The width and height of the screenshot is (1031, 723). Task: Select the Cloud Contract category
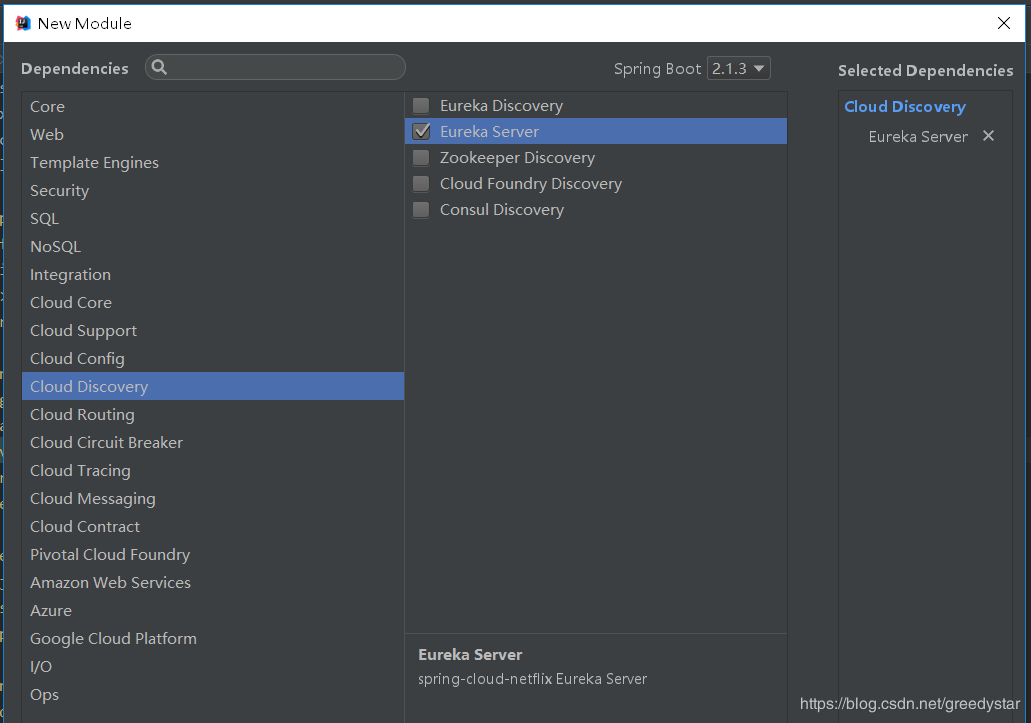(x=213, y=526)
